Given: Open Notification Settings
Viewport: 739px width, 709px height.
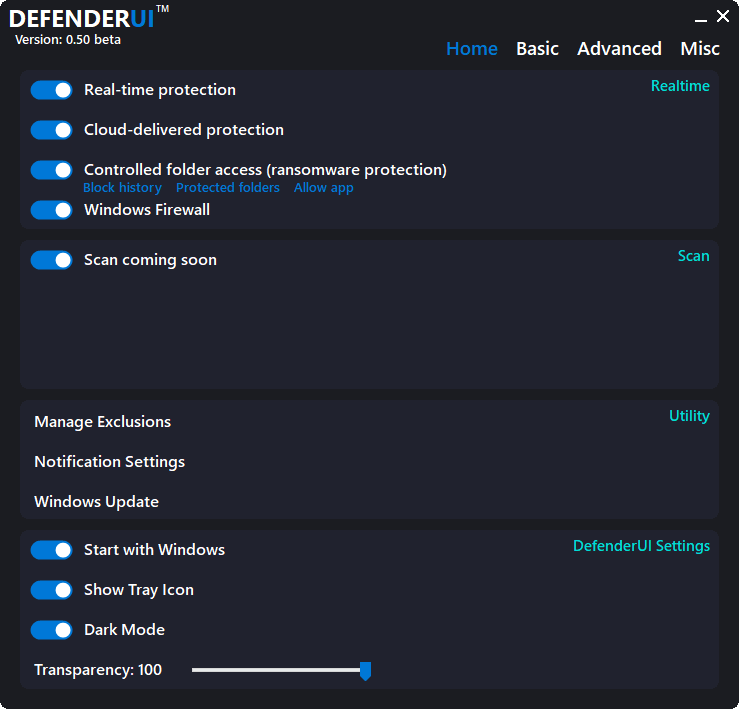Looking at the screenshot, I should pyautogui.click(x=109, y=462).
